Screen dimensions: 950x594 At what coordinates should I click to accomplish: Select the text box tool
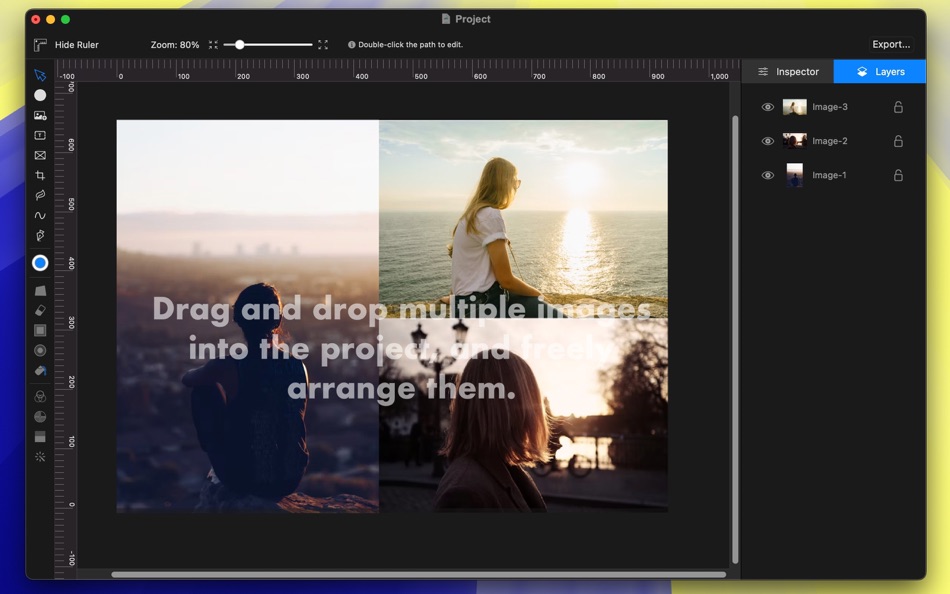tap(40, 135)
